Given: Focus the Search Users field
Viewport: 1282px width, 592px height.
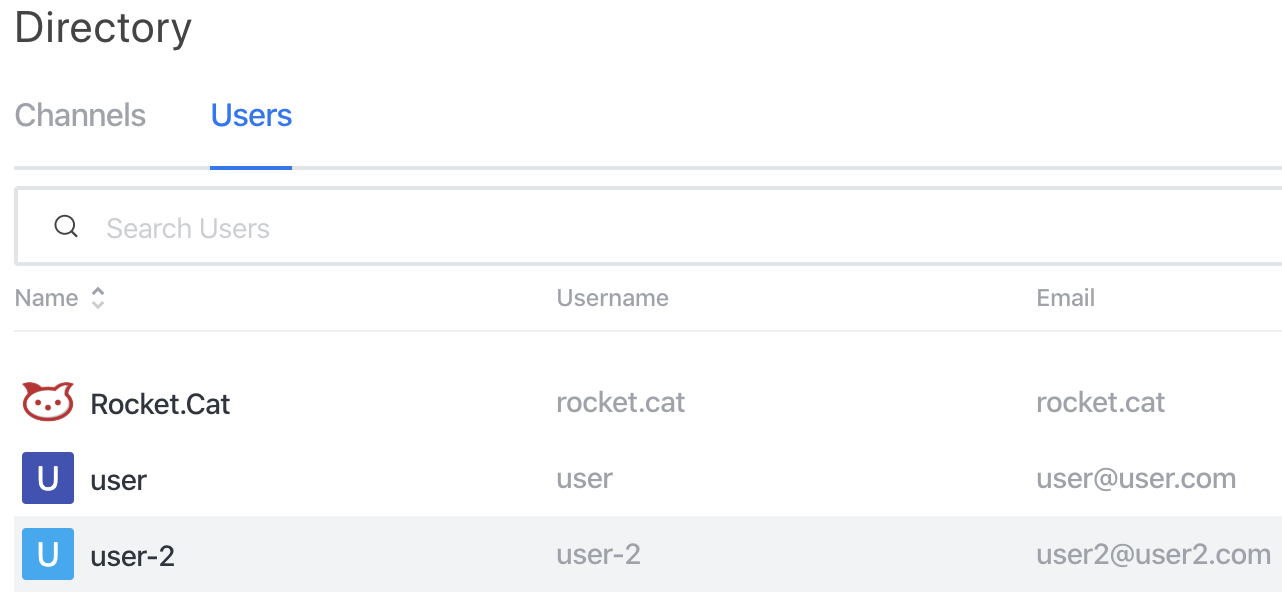Looking at the screenshot, I should tap(648, 227).
